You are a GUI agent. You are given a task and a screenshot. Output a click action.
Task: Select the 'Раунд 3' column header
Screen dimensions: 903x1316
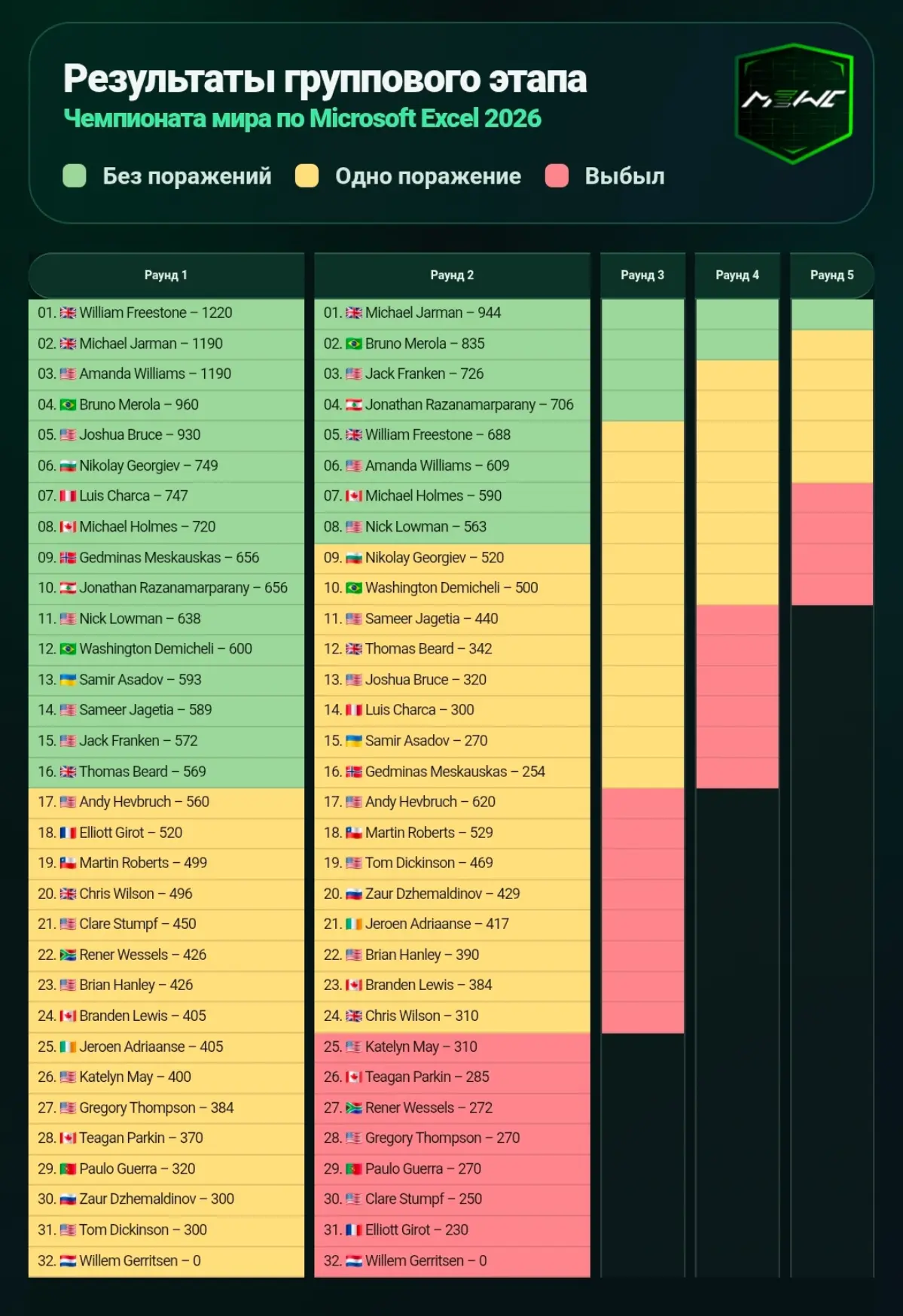tap(642, 276)
